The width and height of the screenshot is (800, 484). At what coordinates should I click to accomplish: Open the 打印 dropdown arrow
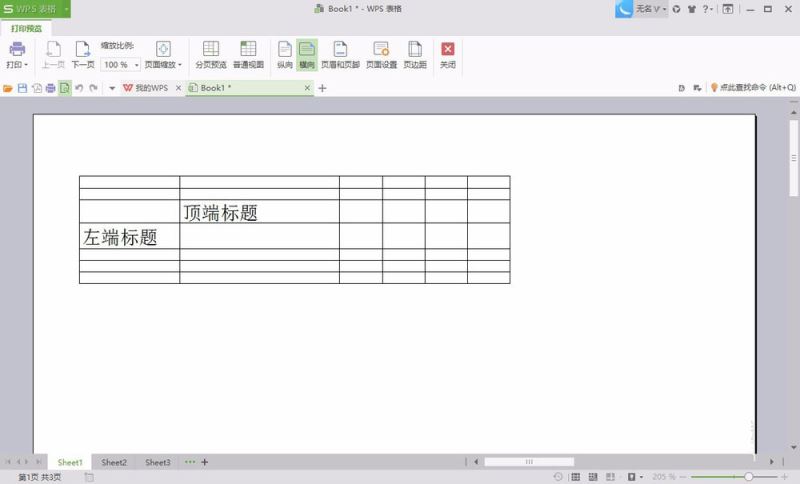[26, 65]
